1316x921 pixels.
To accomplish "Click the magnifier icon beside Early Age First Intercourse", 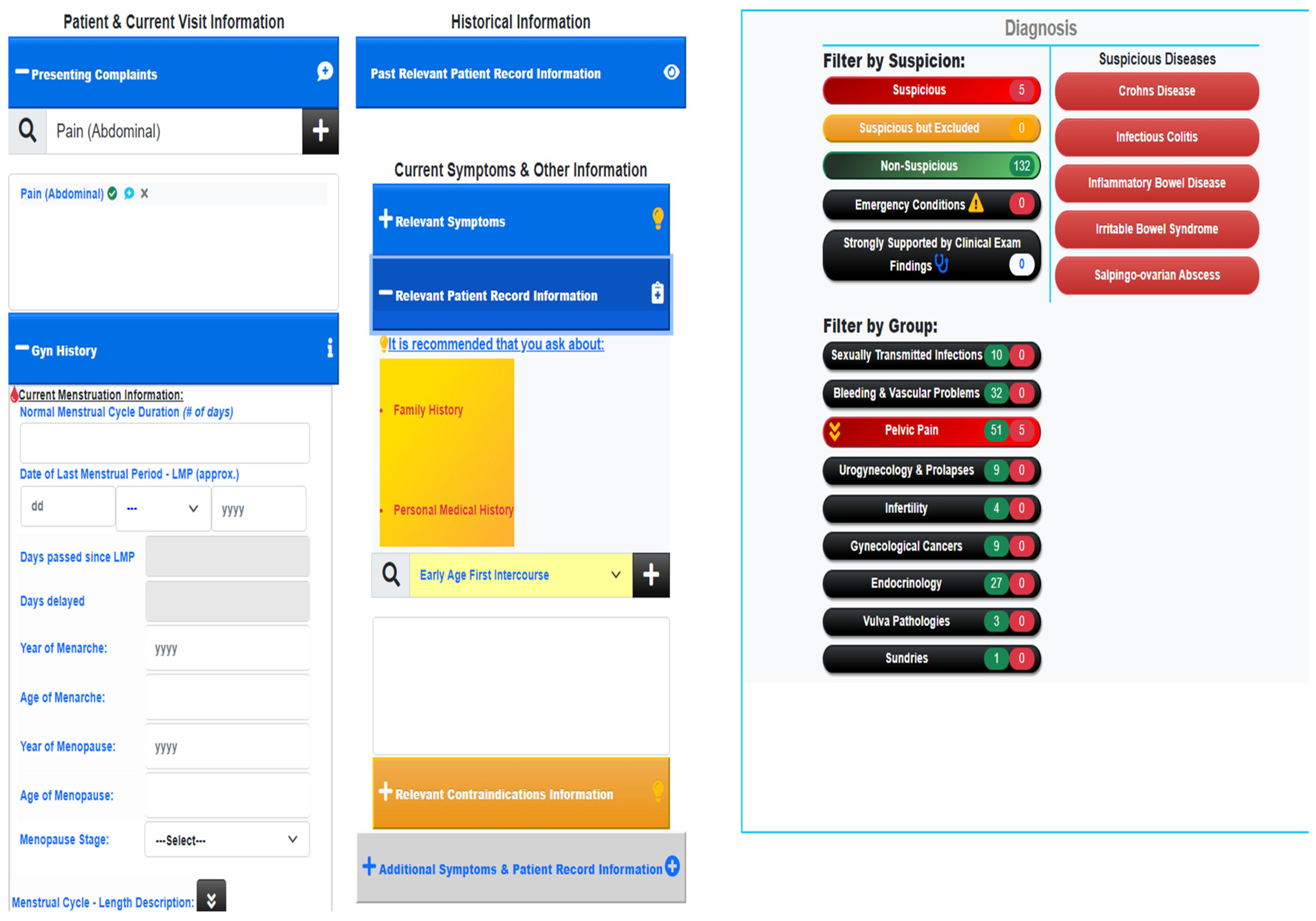I will point(391,575).
